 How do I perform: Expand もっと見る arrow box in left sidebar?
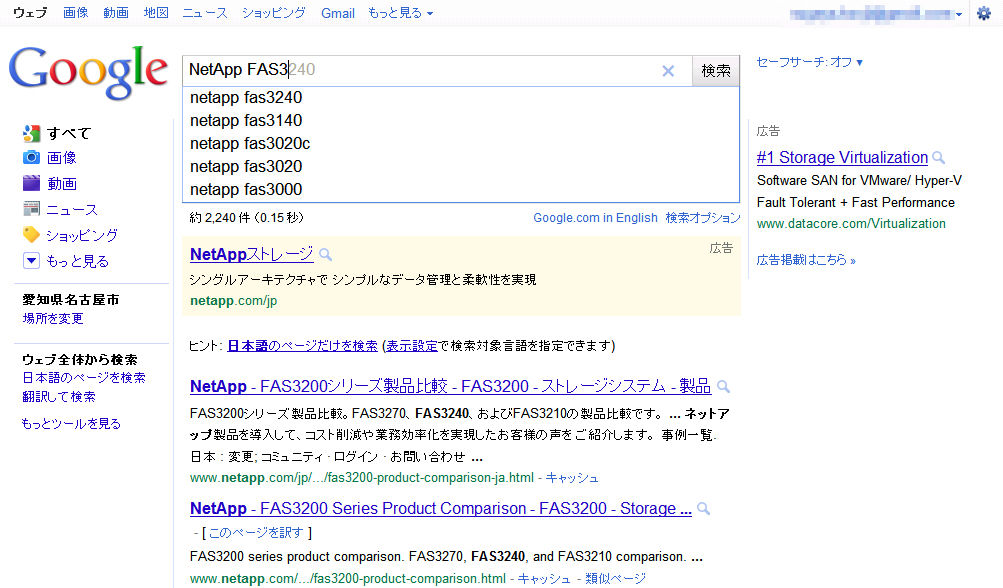coord(31,260)
